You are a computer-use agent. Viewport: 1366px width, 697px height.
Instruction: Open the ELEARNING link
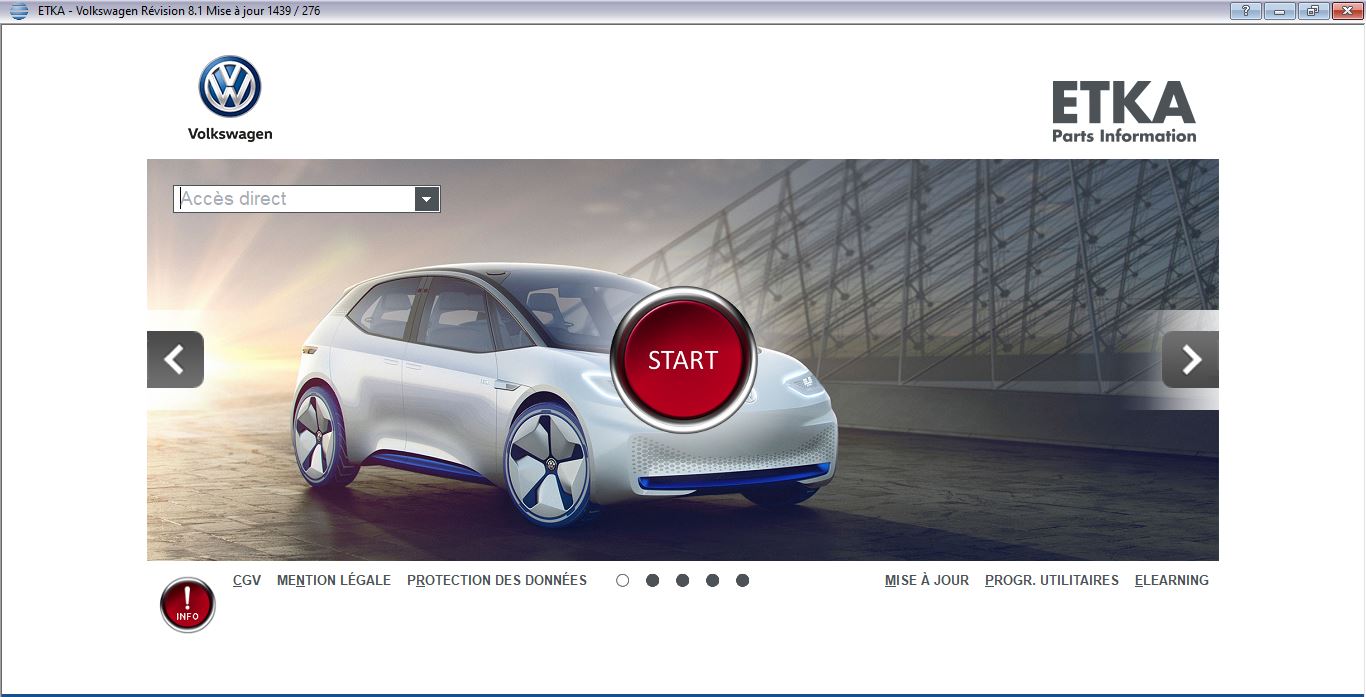click(1172, 580)
